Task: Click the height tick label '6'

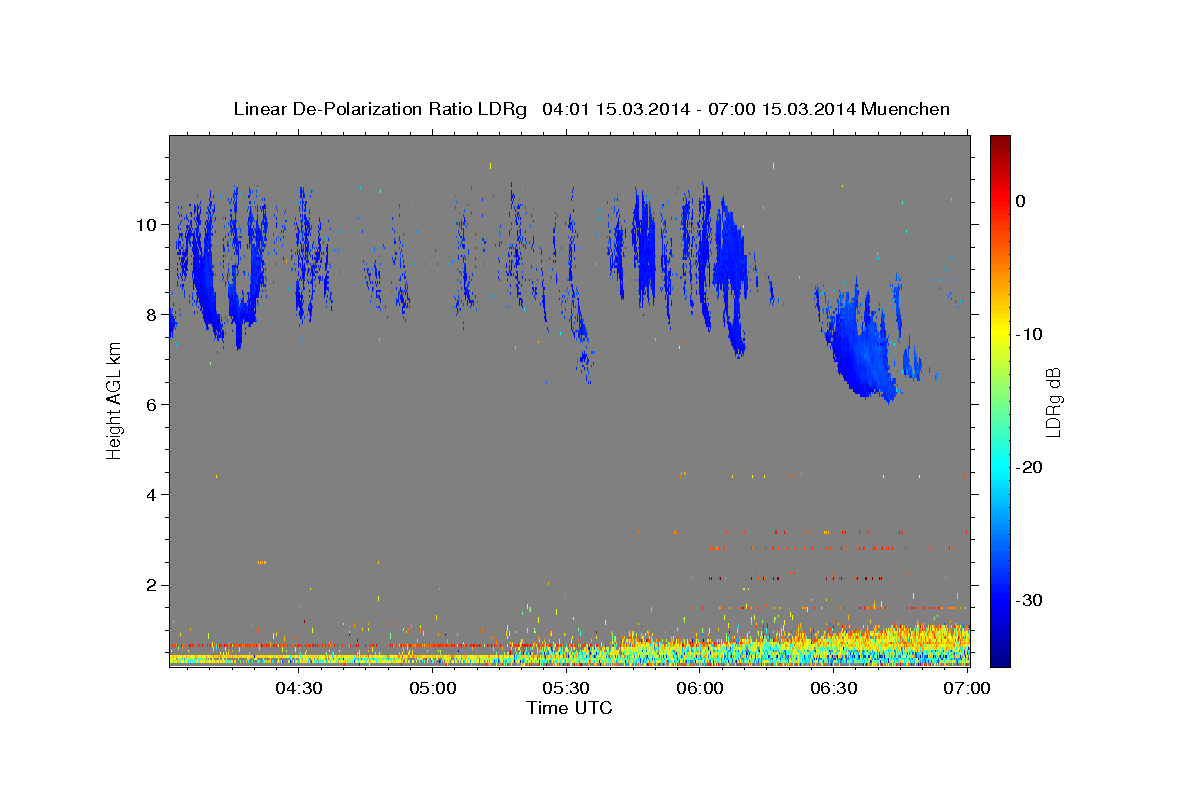Action: tap(153, 404)
